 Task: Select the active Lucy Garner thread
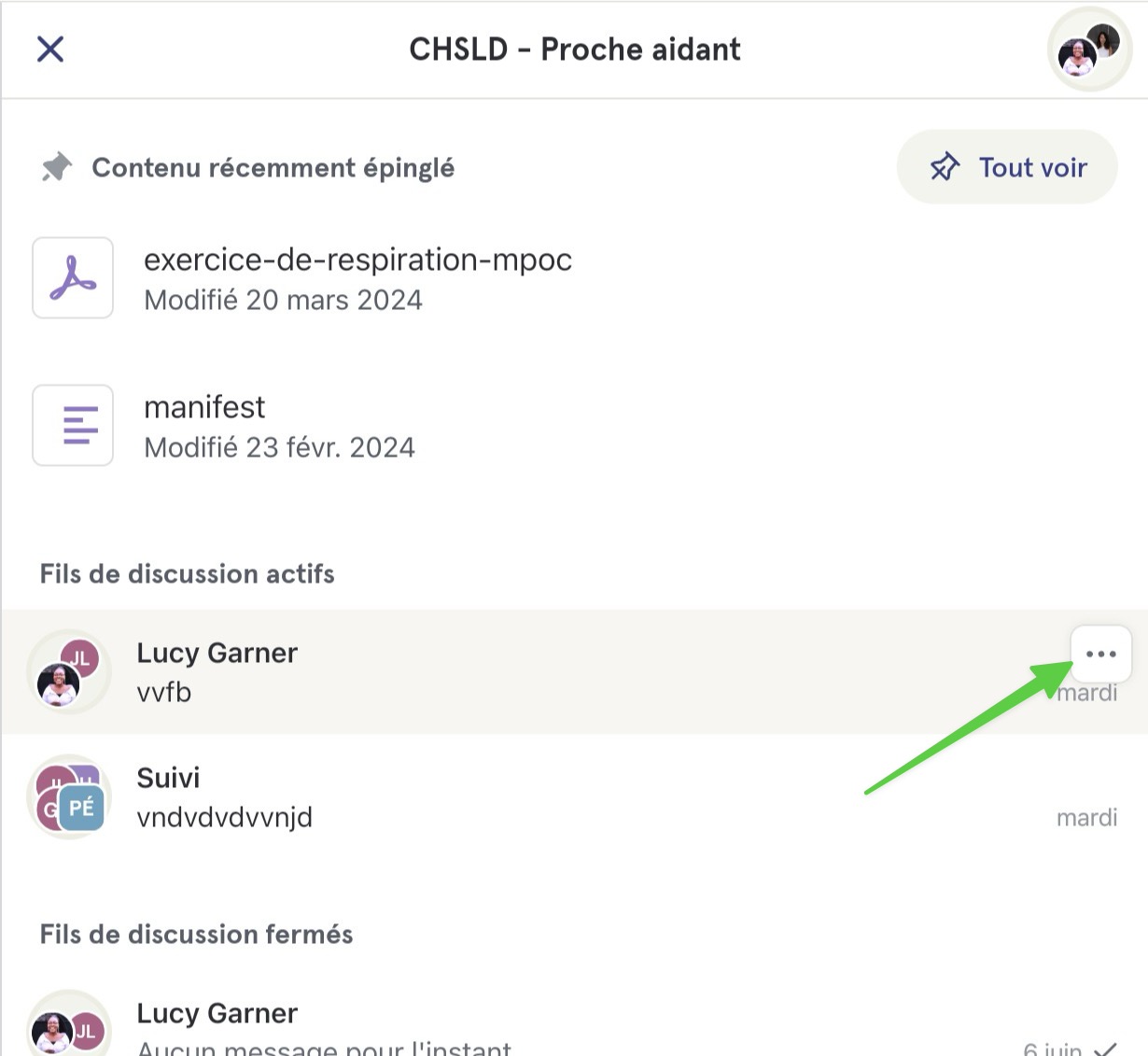point(574,671)
